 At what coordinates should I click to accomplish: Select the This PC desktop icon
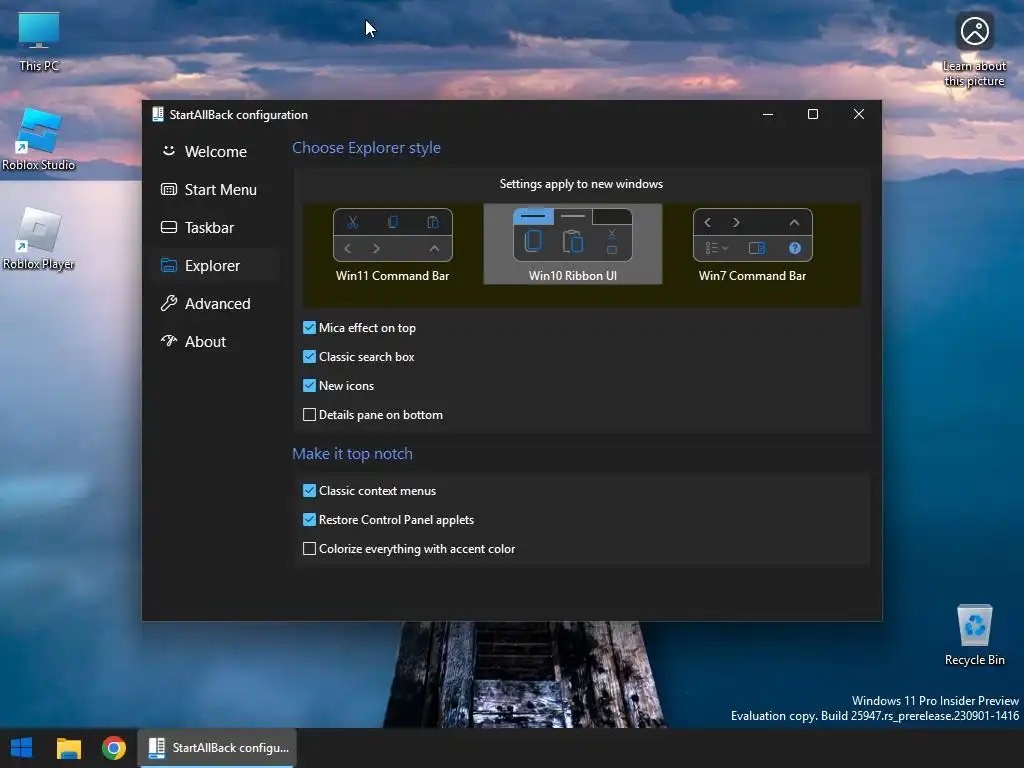(x=39, y=42)
